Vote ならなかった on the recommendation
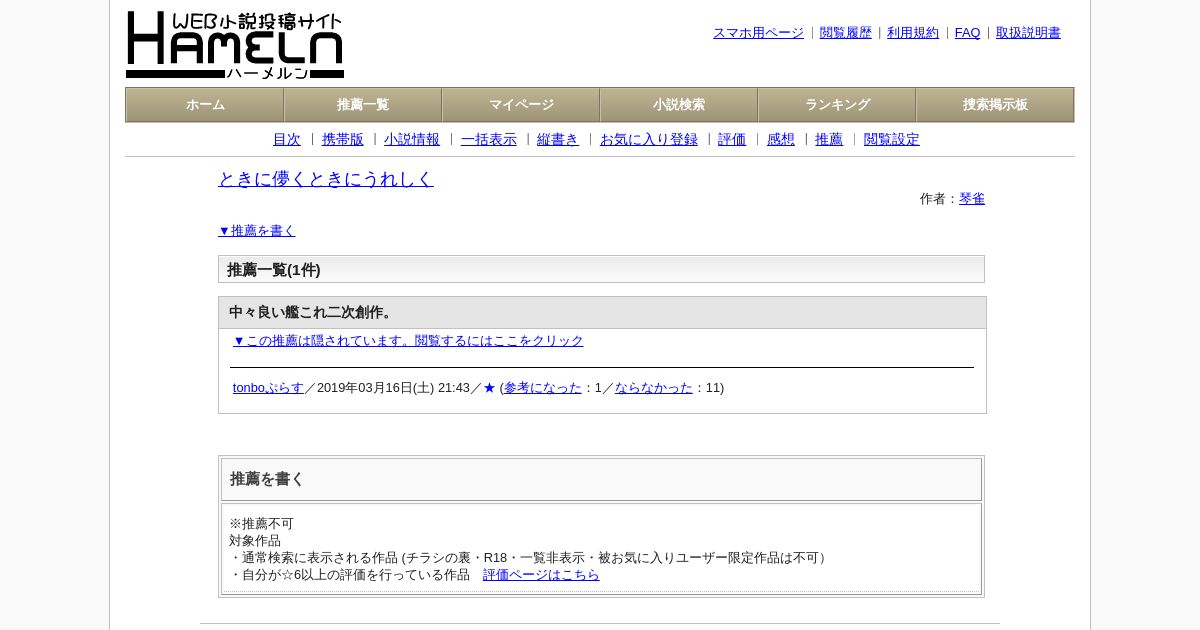This screenshot has width=1200, height=630. click(654, 388)
